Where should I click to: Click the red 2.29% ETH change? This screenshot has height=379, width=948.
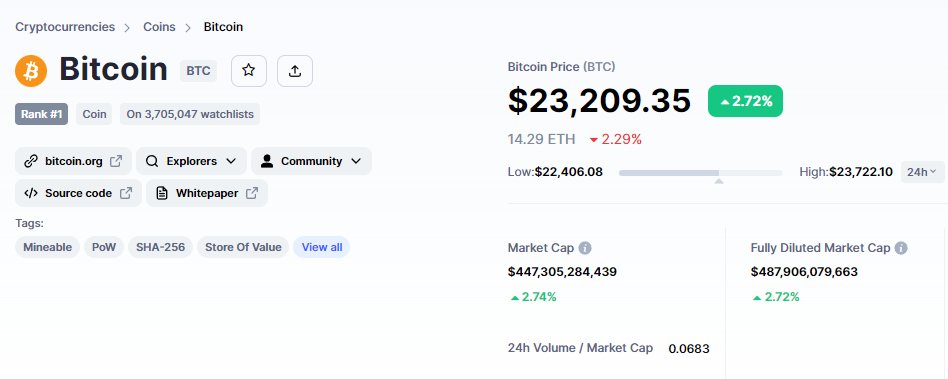(x=615, y=140)
